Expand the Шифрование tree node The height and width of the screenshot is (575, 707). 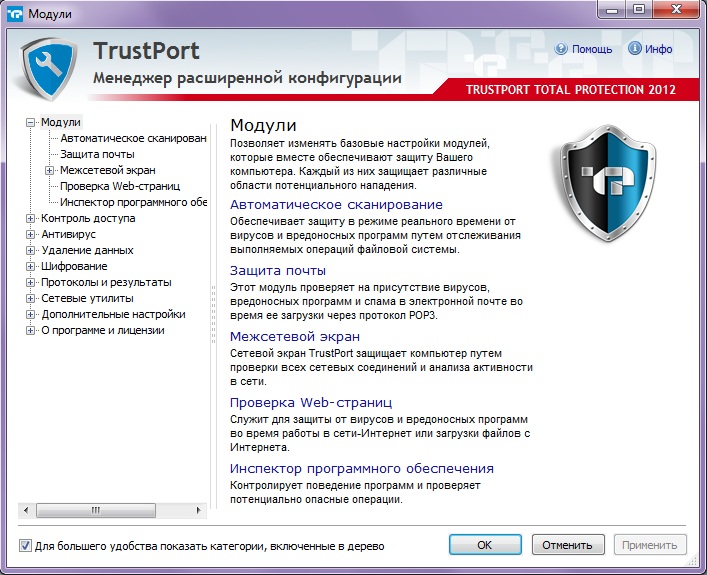pos(30,267)
